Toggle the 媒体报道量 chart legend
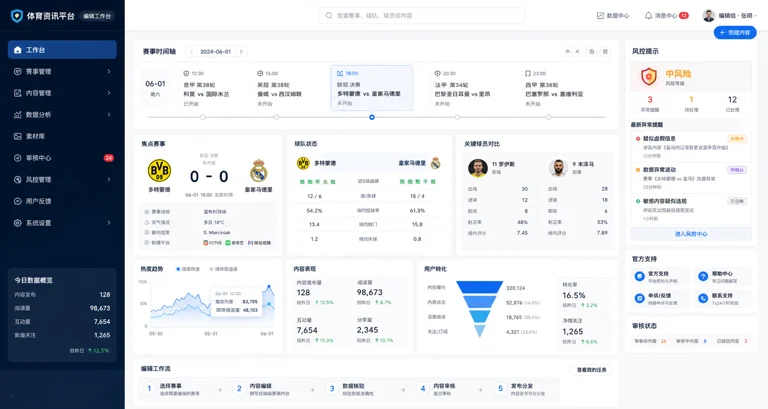Viewport: 768px width, 409px height. (x=223, y=269)
